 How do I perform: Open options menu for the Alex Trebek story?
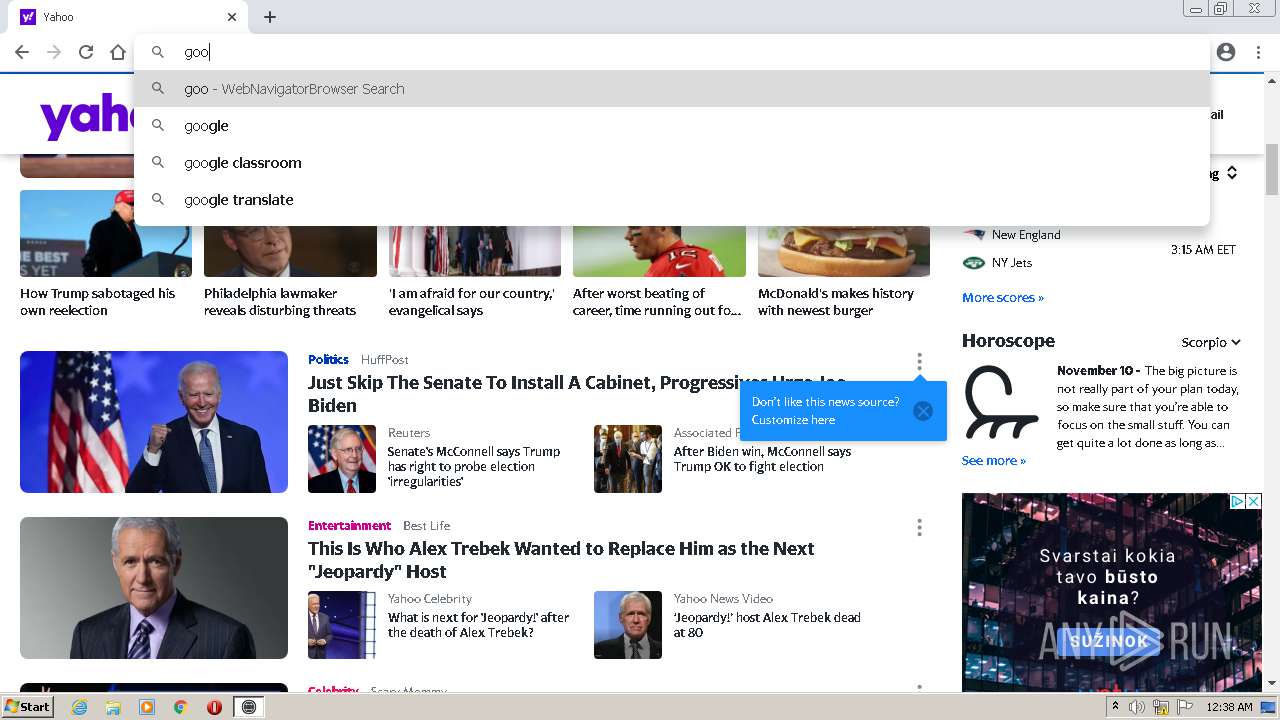click(919, 527)
